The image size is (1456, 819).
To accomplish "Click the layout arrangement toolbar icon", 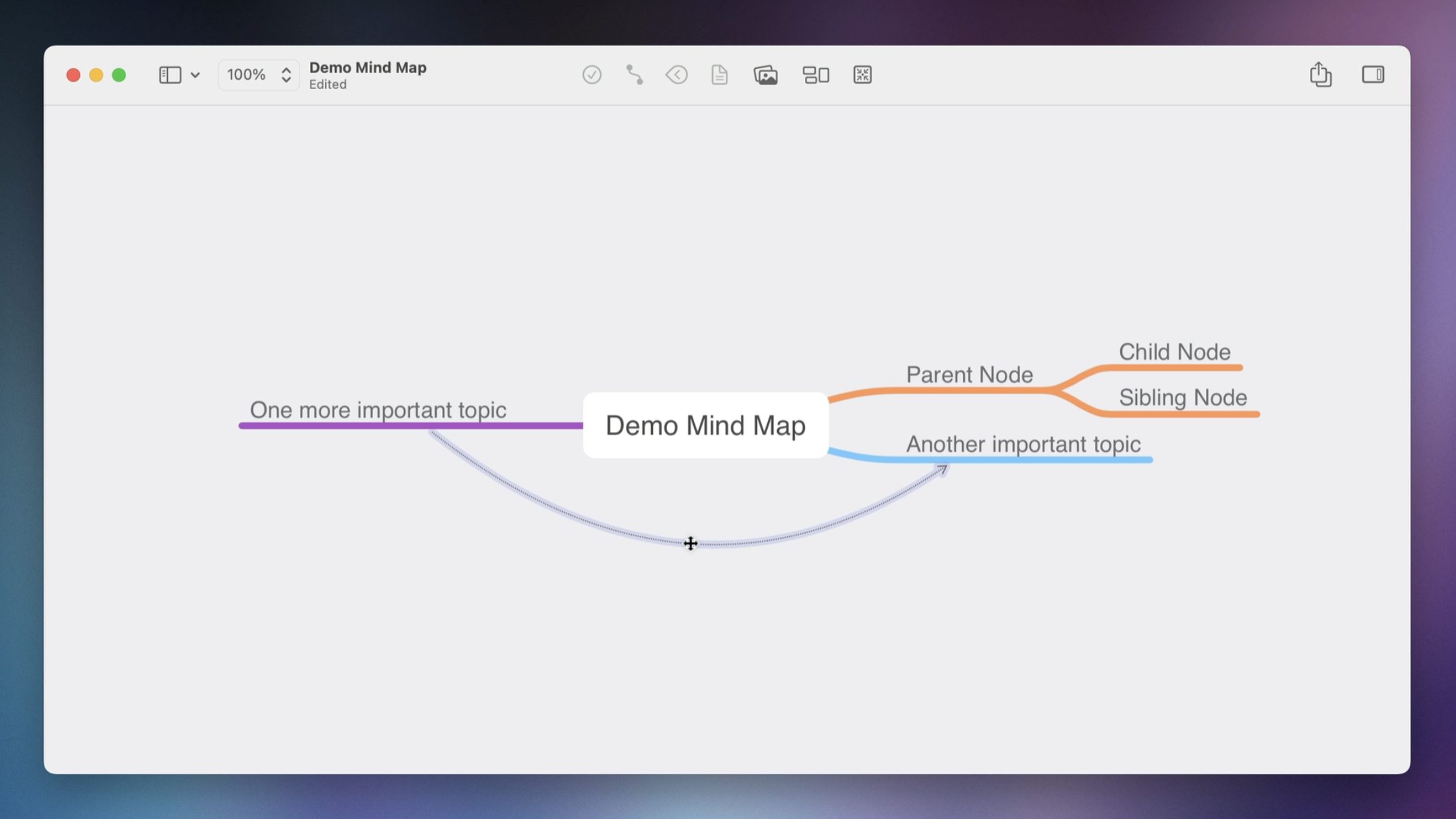I will (816, 75).
